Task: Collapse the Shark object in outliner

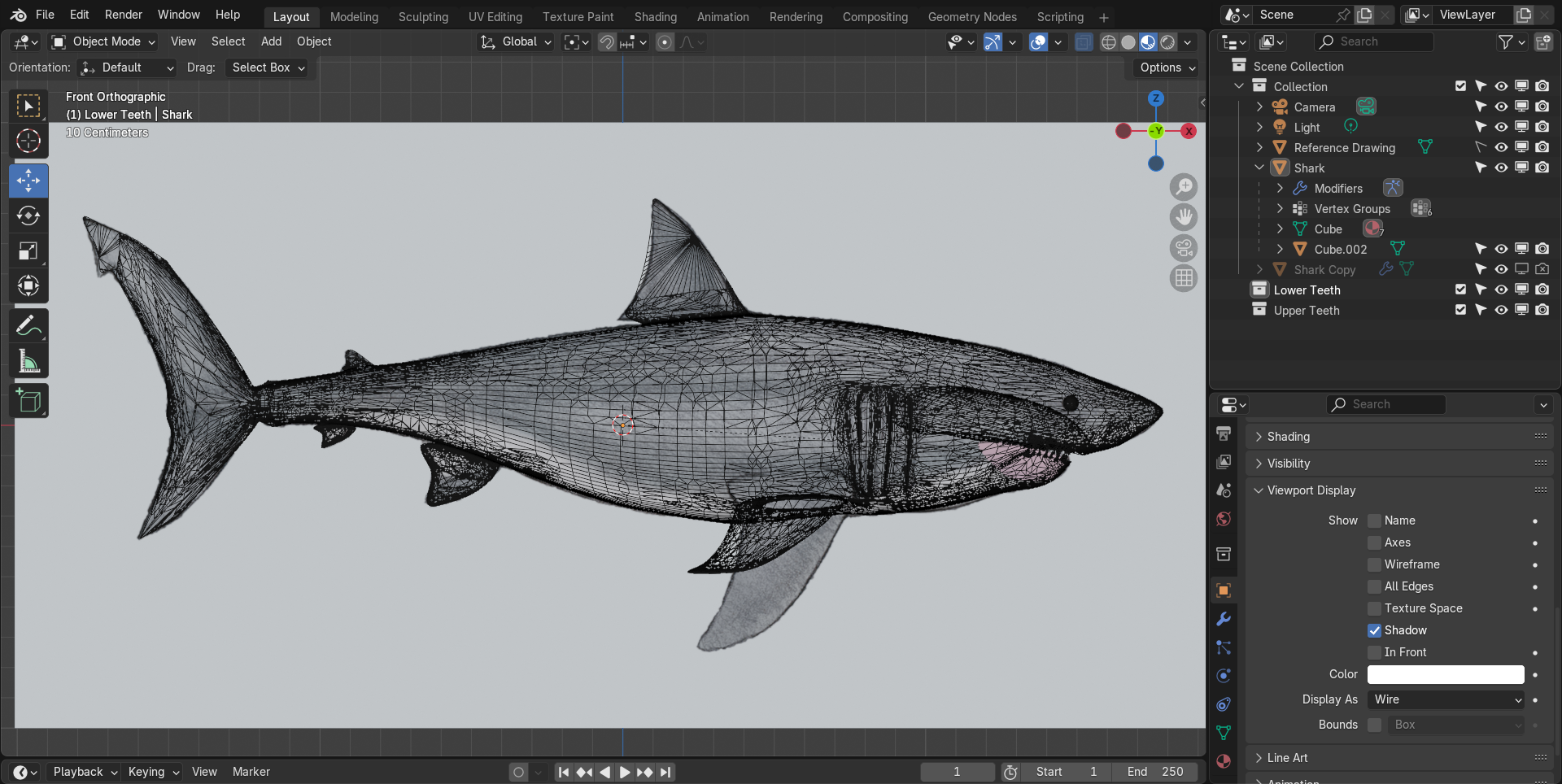Action: tap(1259, 168)
